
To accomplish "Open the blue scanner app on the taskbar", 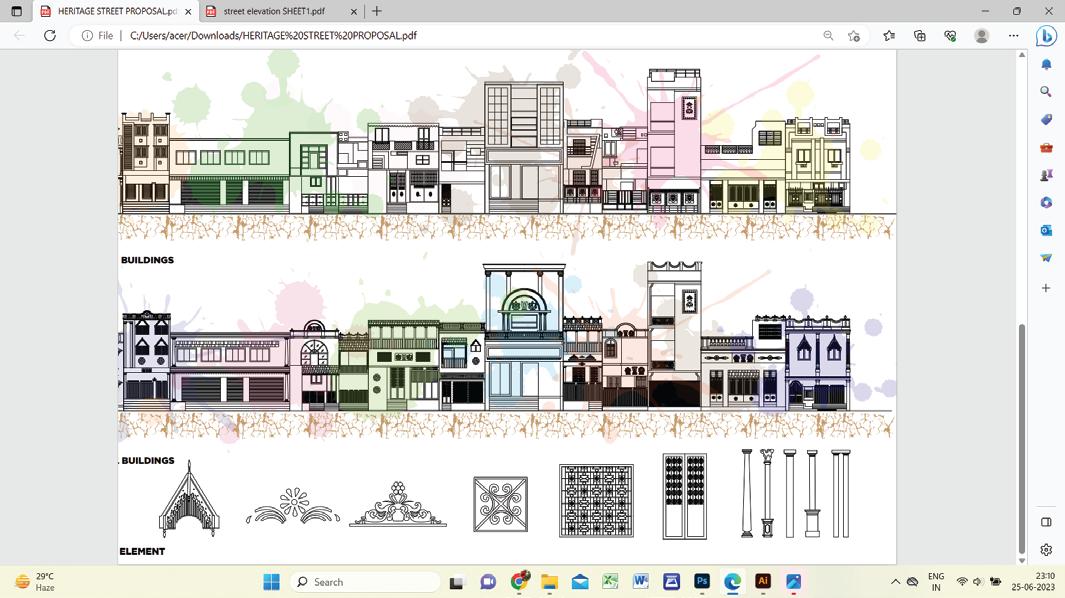I will 671,582.
